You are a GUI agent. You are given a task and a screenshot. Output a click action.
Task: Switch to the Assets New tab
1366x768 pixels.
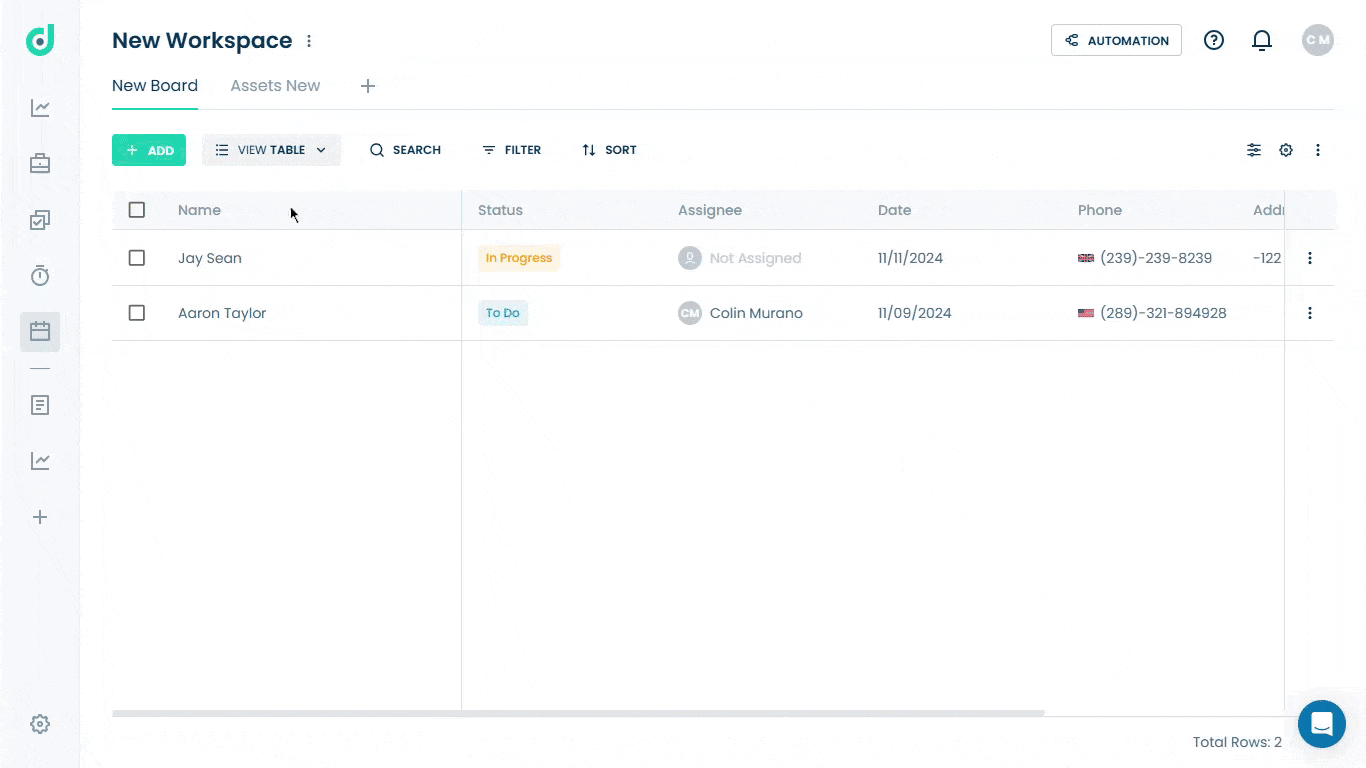(275, 86)
